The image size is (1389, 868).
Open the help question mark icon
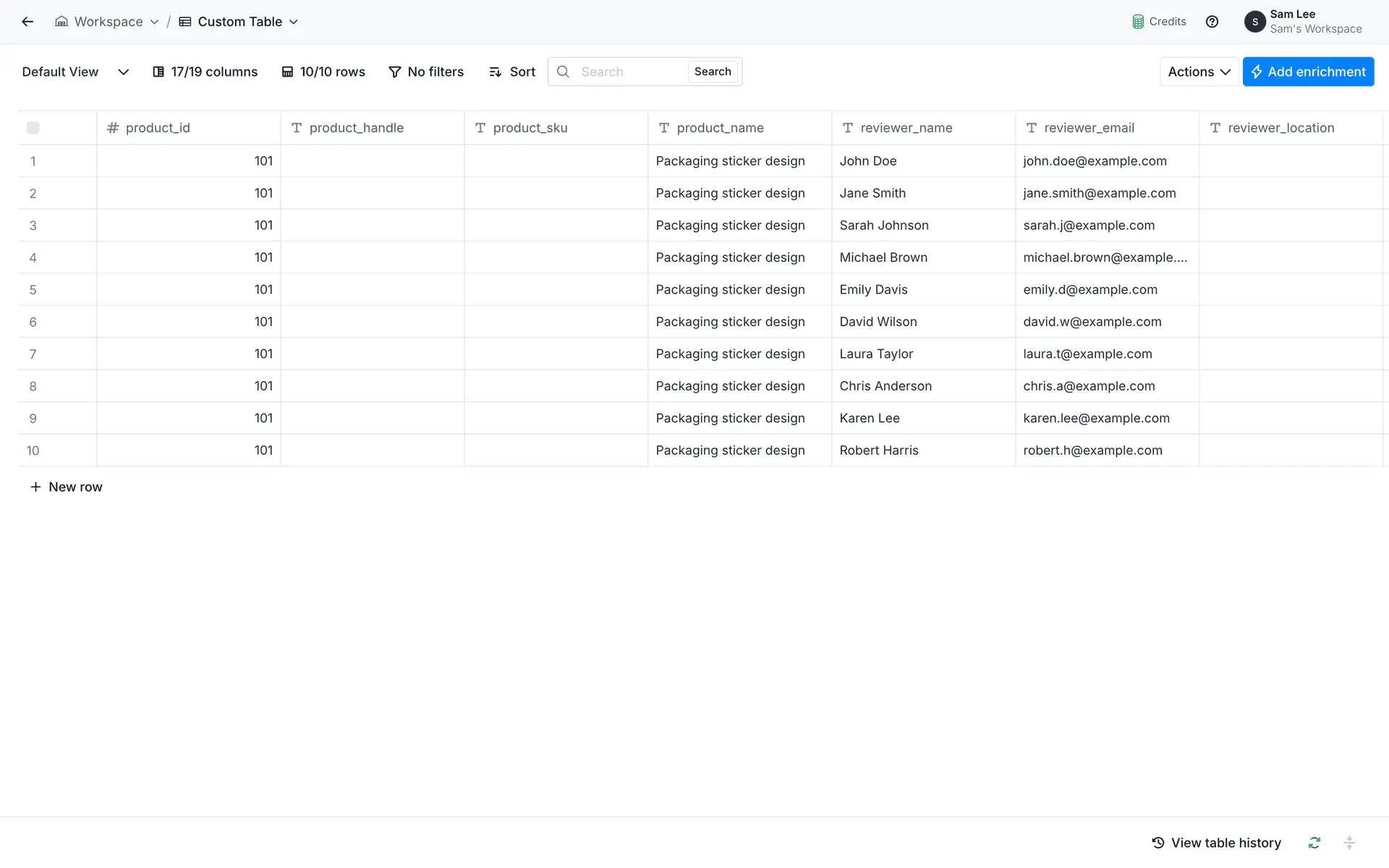pyautogui.click(x=1212, y=22)
